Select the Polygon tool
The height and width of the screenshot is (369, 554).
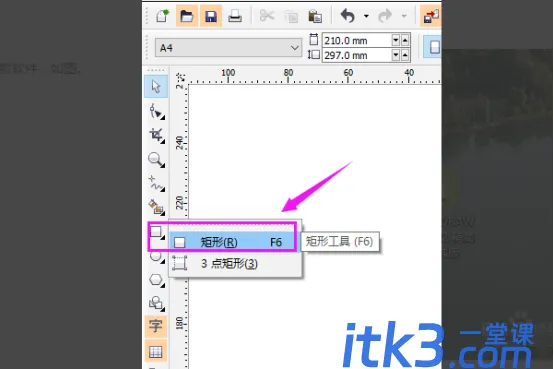tap(157, 280)
